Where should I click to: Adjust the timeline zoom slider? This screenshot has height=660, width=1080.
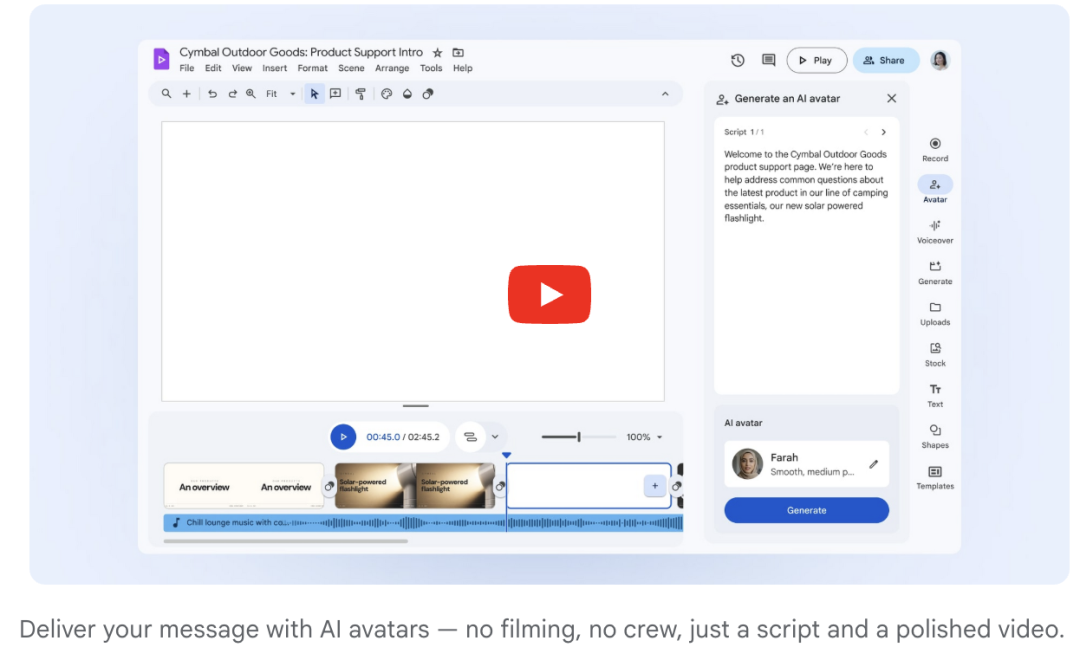(579, 437)
